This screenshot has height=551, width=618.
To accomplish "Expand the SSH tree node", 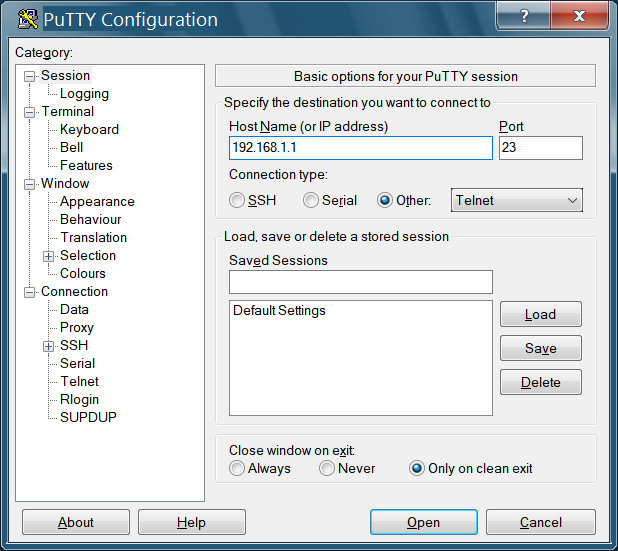I will pos(48,346).
